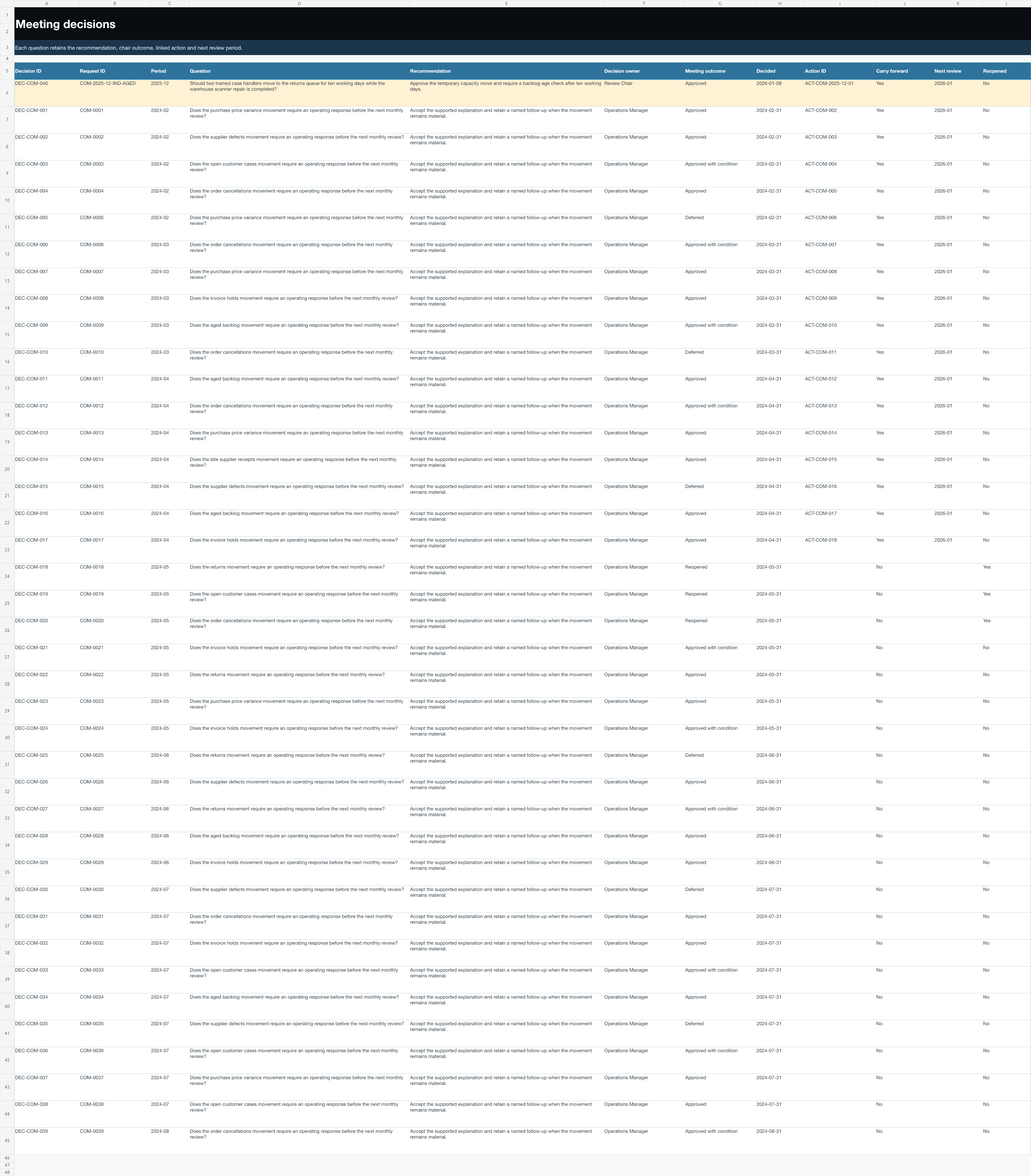Select cell DEC-COM-010
1031x1176 pixels.
(46, 361)
